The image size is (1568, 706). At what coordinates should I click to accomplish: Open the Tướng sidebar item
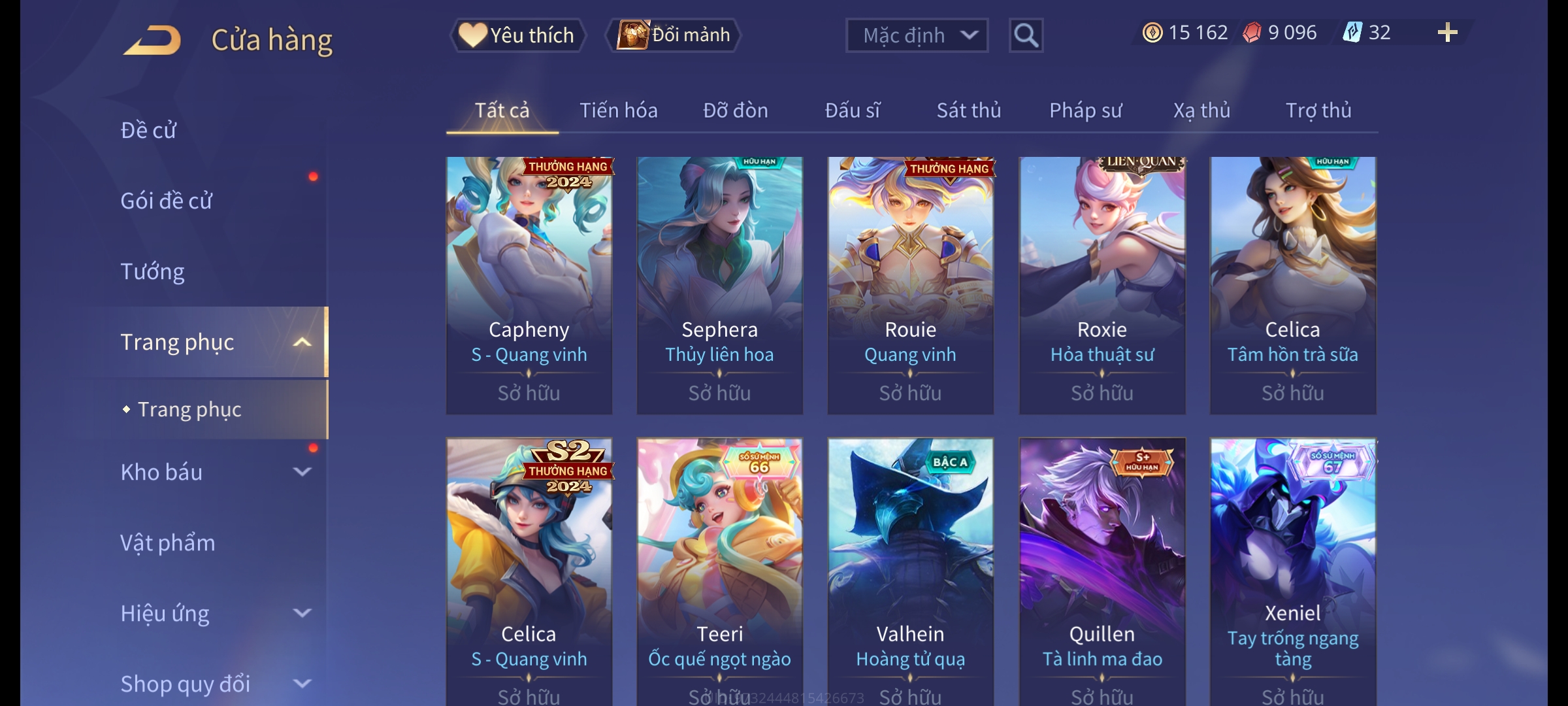point(152,271)
